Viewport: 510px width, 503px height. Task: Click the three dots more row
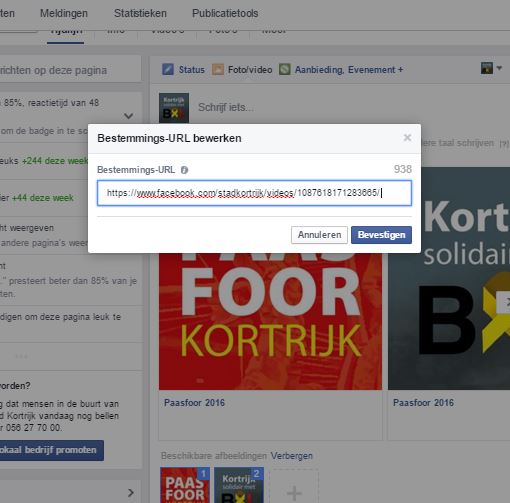pyautogui.click(x=21, y=356)
